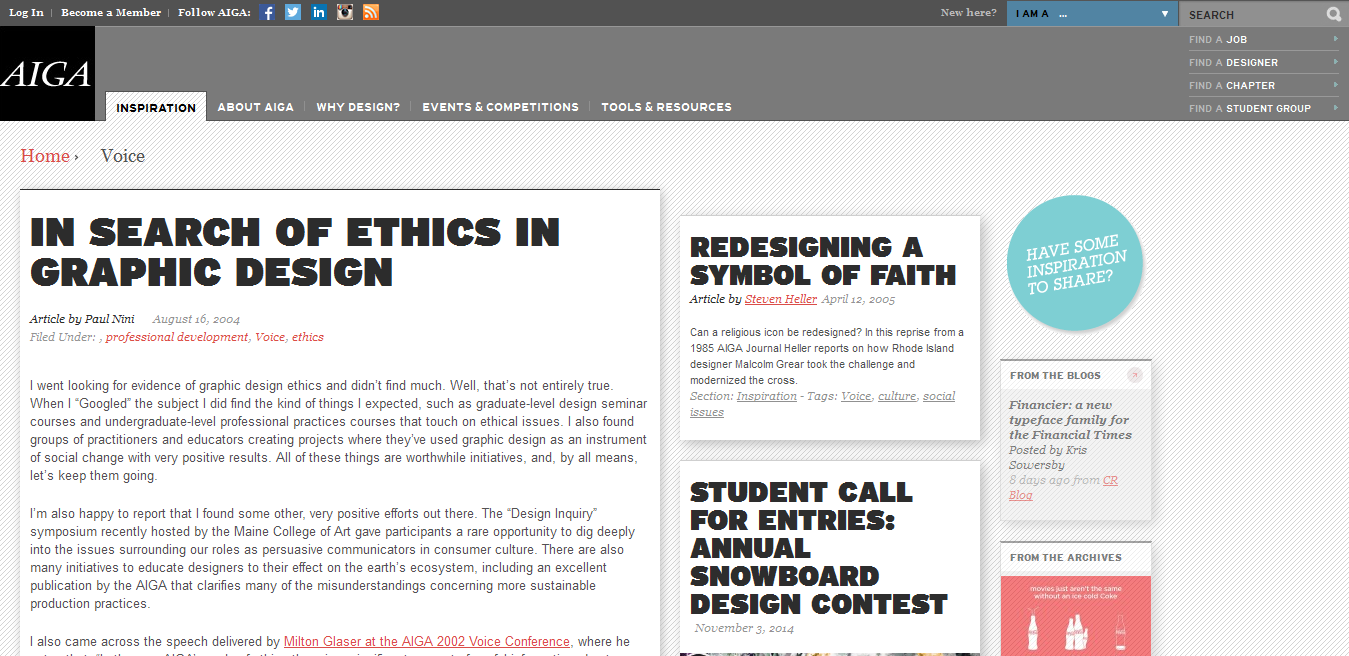Viewport: 1349px width, 656px height.
Task: Click 'From the Blogs' heading
Action: point(1055,376)
